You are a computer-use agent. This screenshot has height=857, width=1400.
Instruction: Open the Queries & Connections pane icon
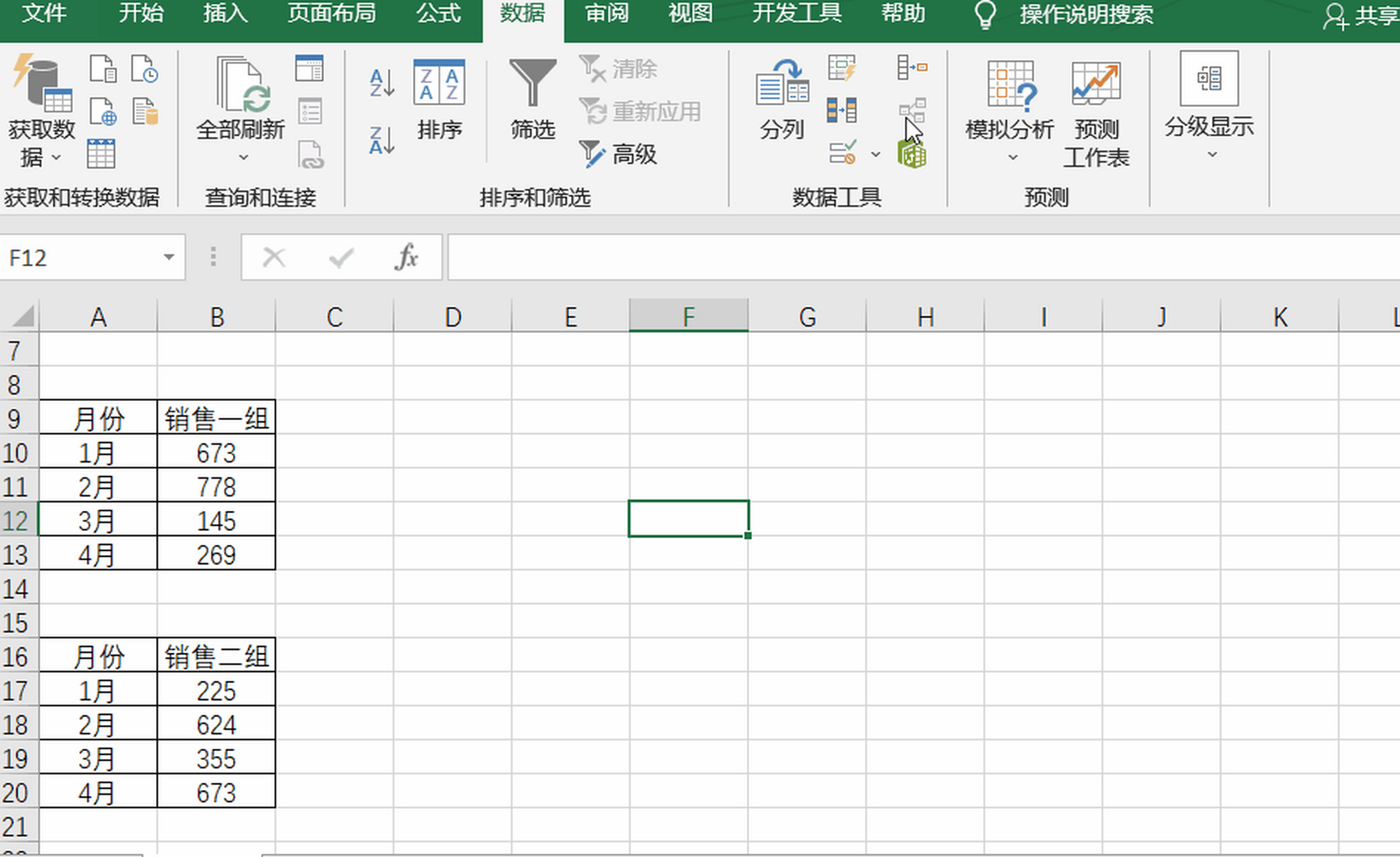pos(309,68)
